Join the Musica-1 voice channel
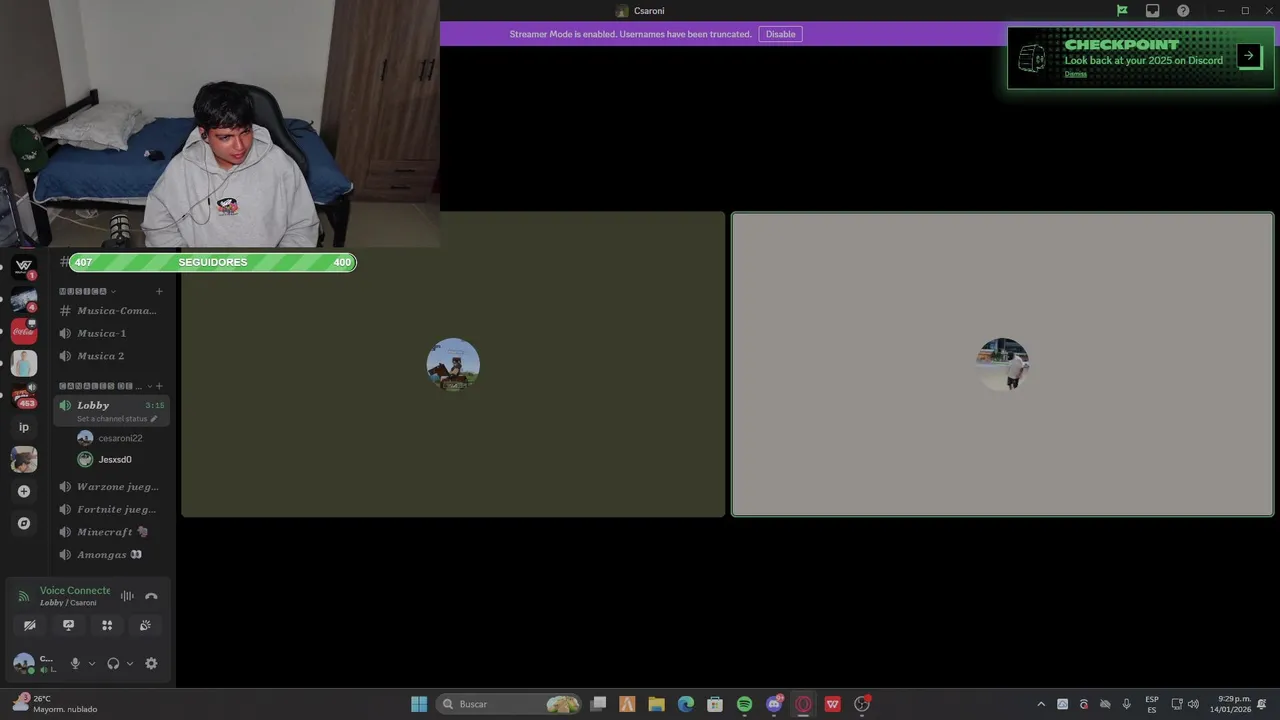The height and width of the screenshot is (720, 1280). [112, 333]
